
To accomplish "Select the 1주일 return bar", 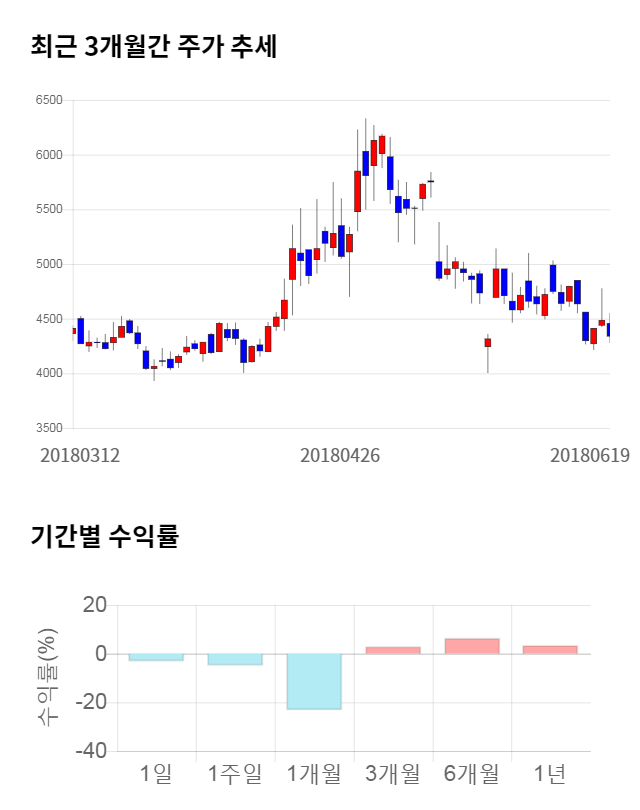I will (x=235, y=659).
